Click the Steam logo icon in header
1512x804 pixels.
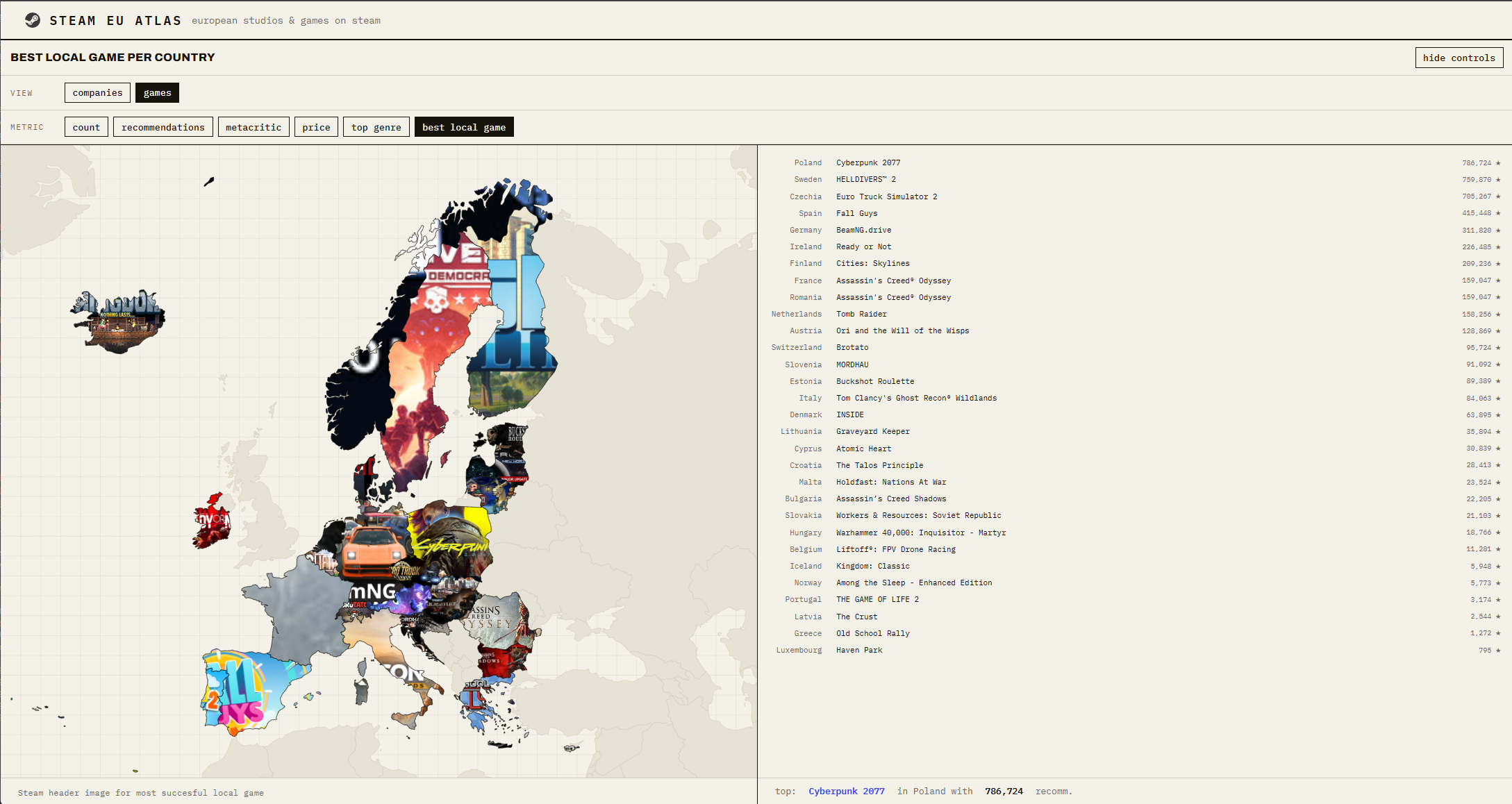(x=32, y=20)
